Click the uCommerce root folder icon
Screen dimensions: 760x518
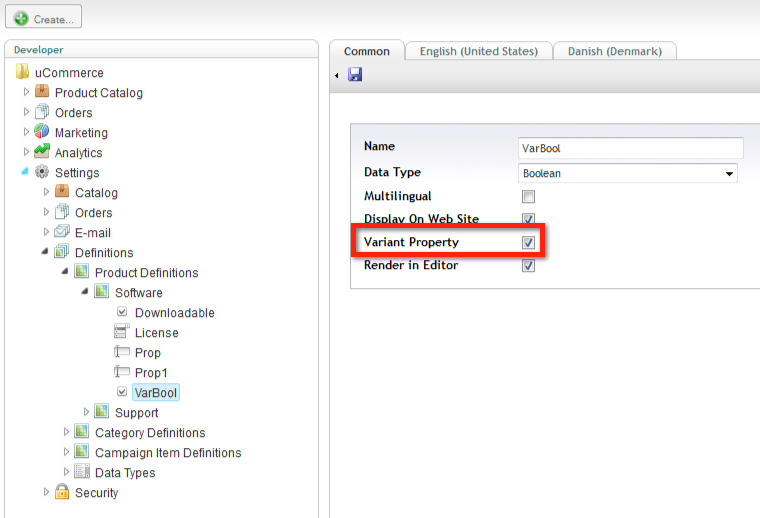[22, 72]
